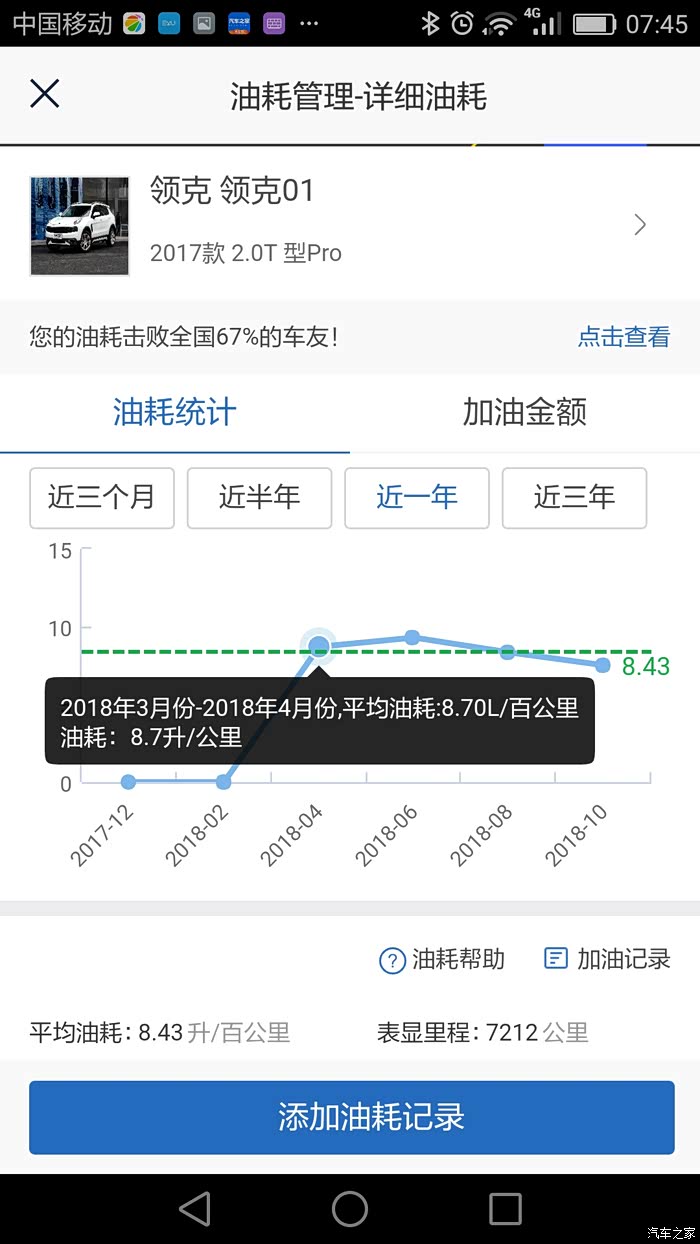
Task: Select the 2017-12 data point on chart
Action: (128, 782)
